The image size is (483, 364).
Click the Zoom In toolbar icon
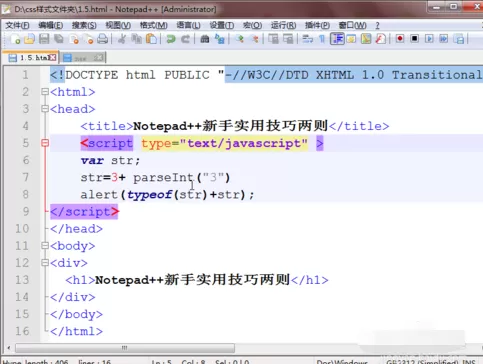(239, 39)
